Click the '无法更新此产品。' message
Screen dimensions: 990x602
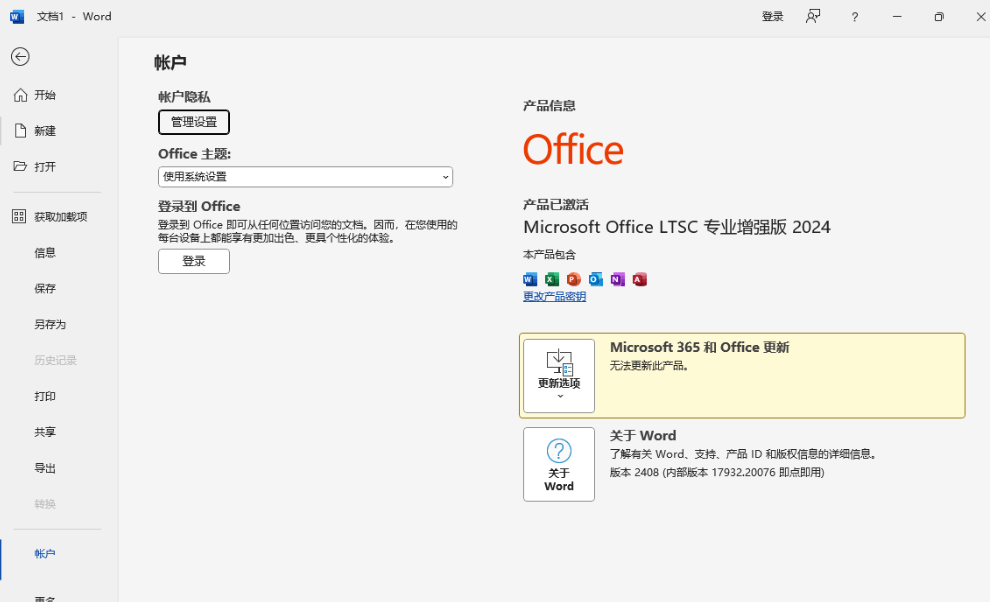click(649, 366)
